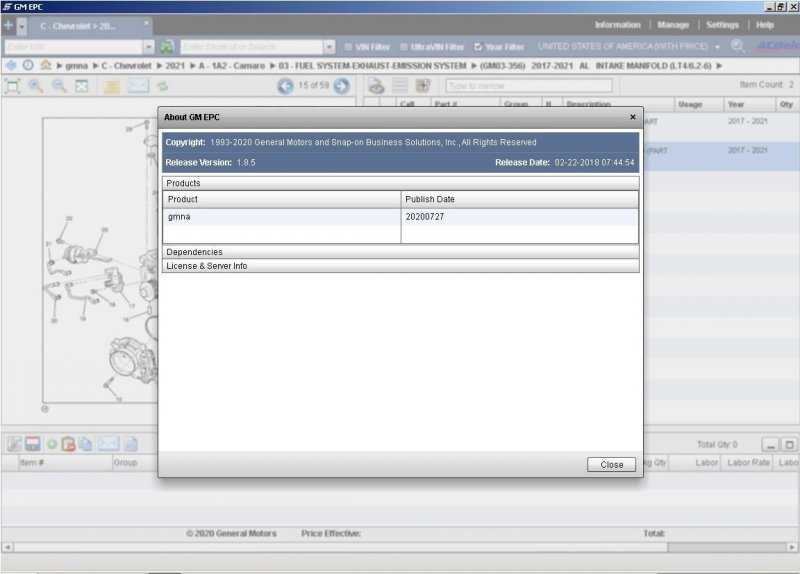Image resolution: width=800 pixels, height=574 pixels.
Task: Expand the Dependencies section
Action: point(401,252)
